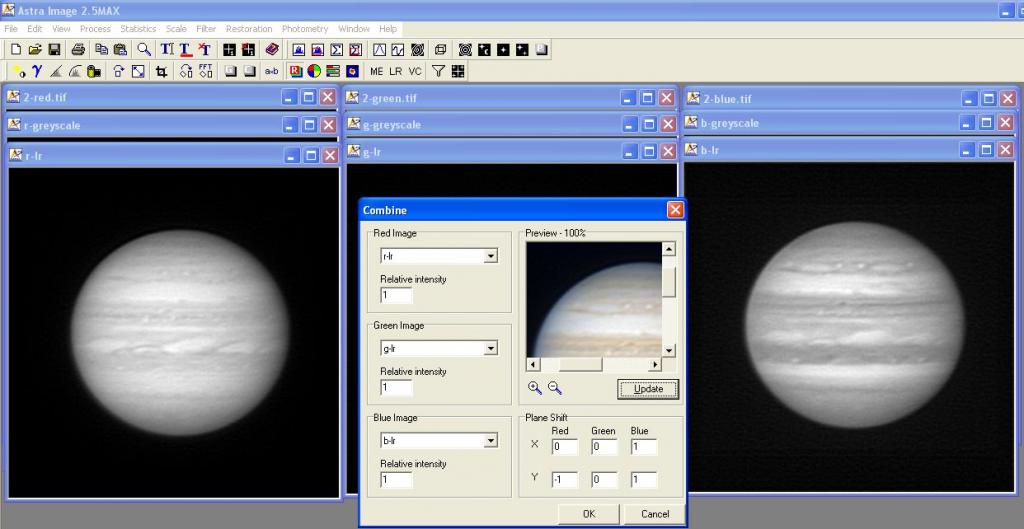Screen dimensions: 1024x529
Task: Click Green Image relative intensity field
Action: [396, 387]
